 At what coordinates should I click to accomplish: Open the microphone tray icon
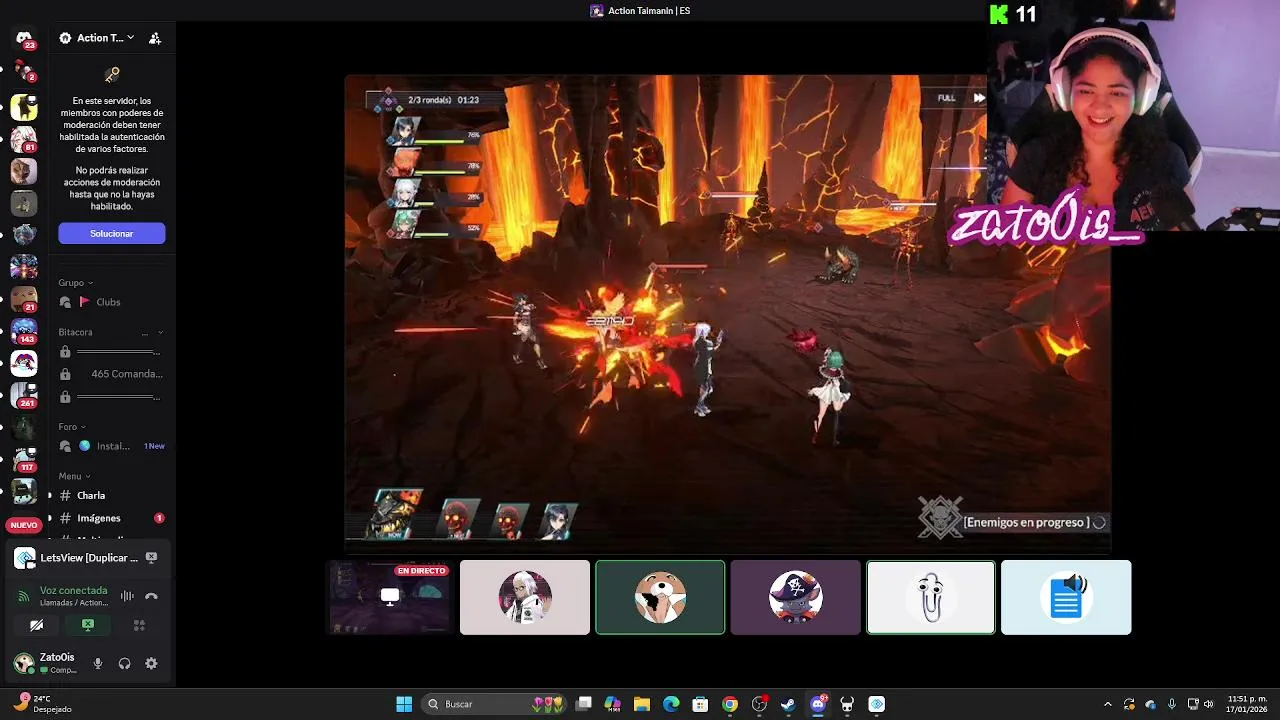coord(1171,704)
